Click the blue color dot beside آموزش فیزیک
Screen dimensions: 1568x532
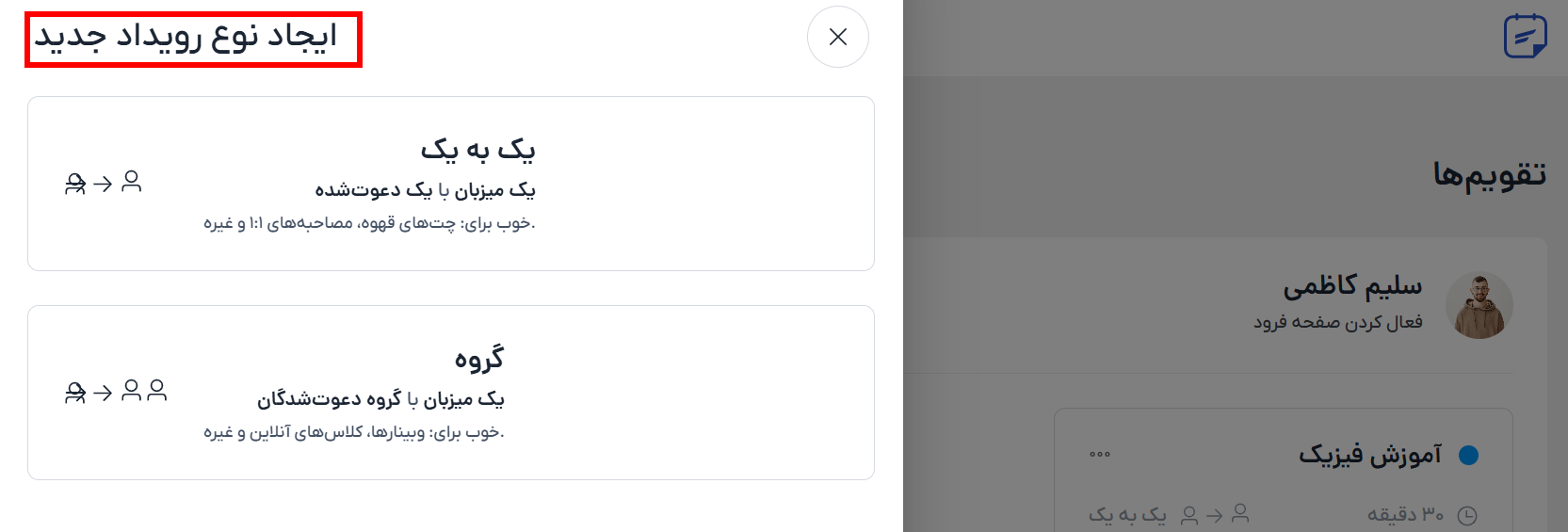coord(1468,456)
